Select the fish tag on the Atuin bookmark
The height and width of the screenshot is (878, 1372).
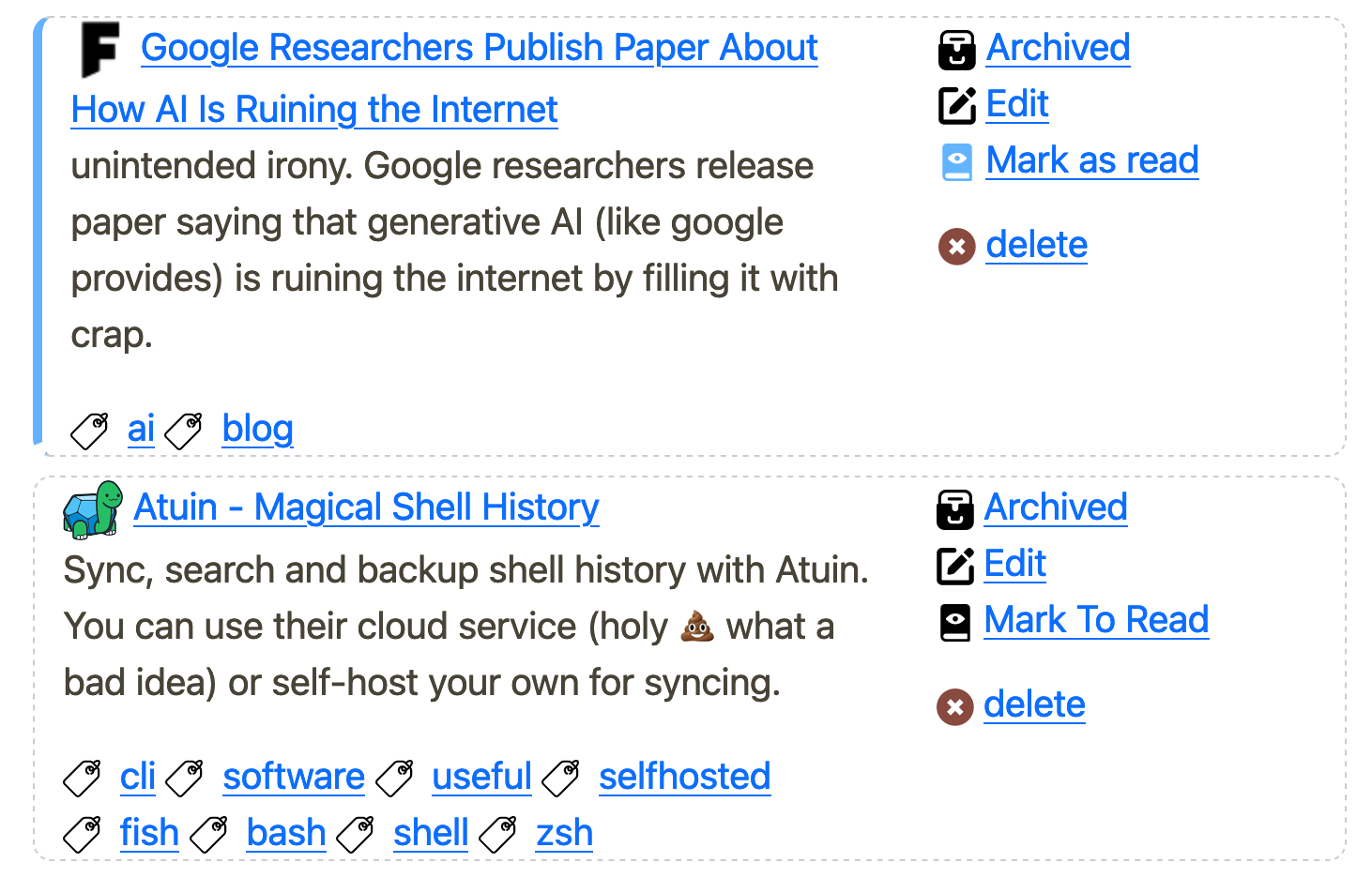pyautogui.click(x=149, y=833)
